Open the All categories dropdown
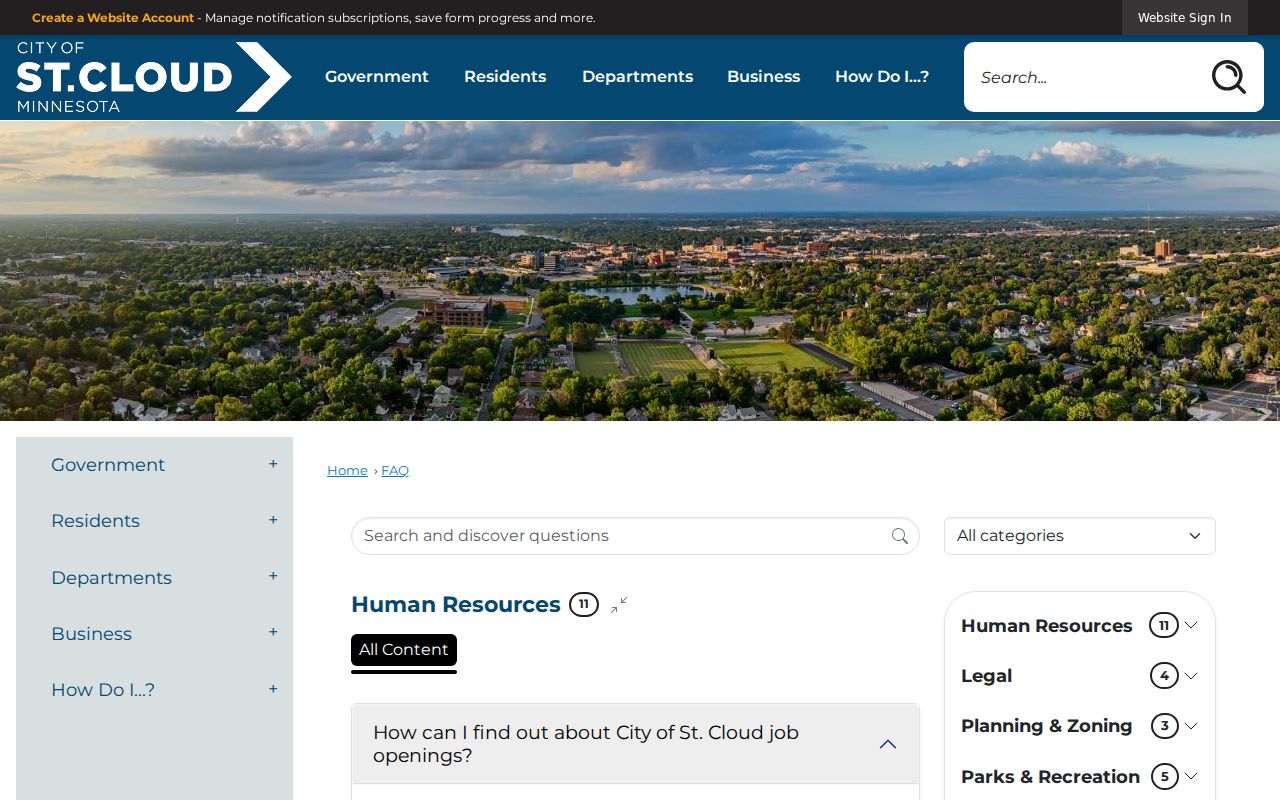 pyautogui.click(x=1080, y=536)
